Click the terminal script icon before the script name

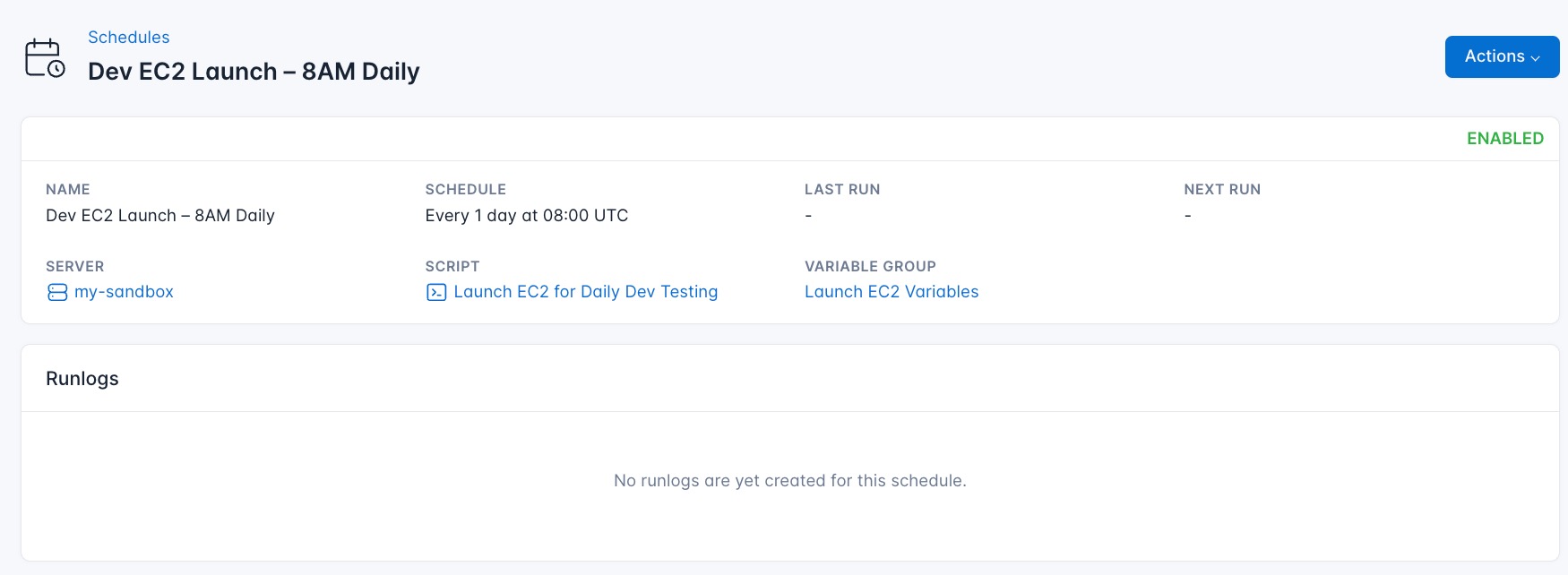click(435, 292)
